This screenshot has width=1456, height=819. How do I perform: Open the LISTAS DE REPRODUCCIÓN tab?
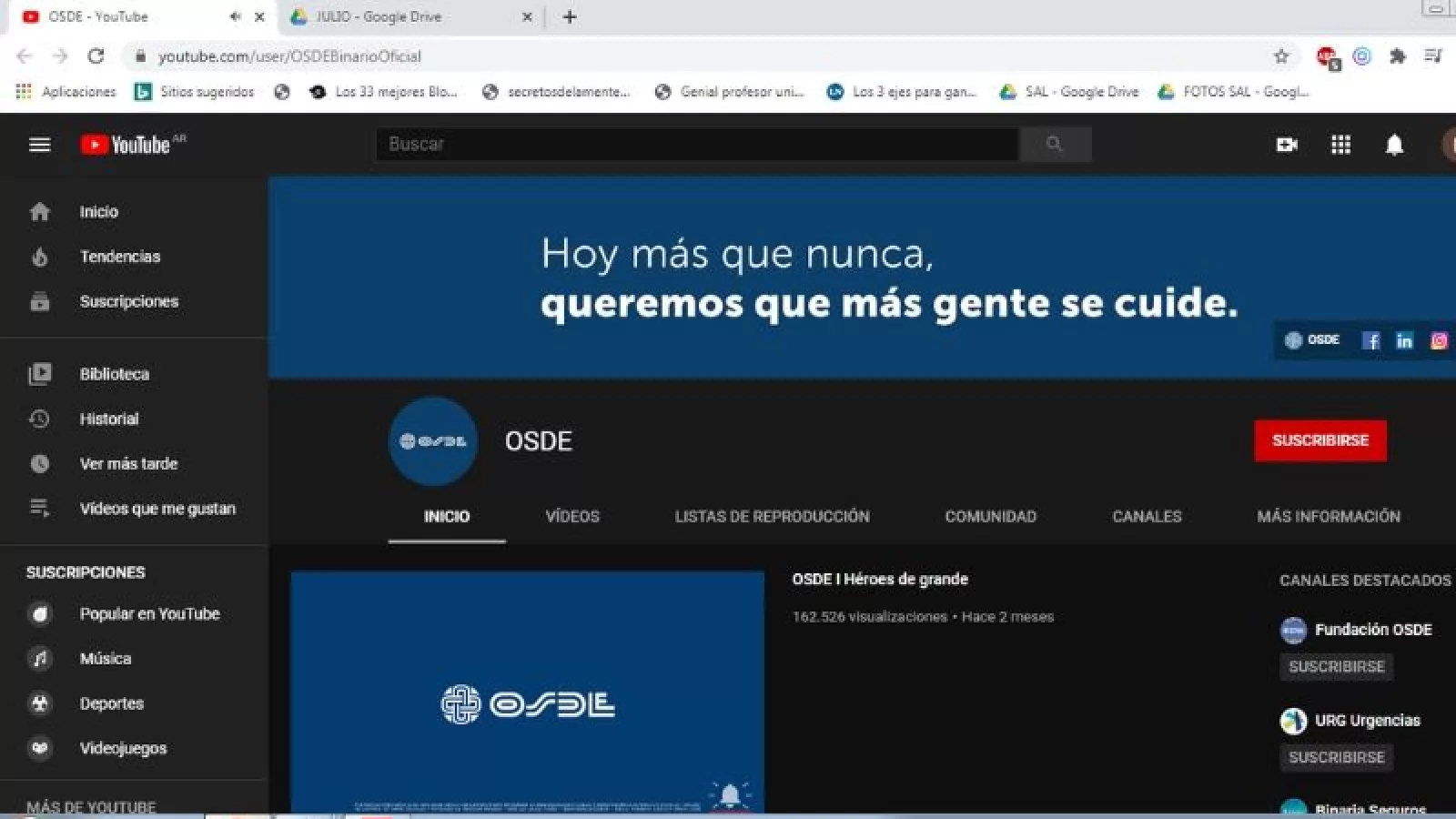(772, 516)
